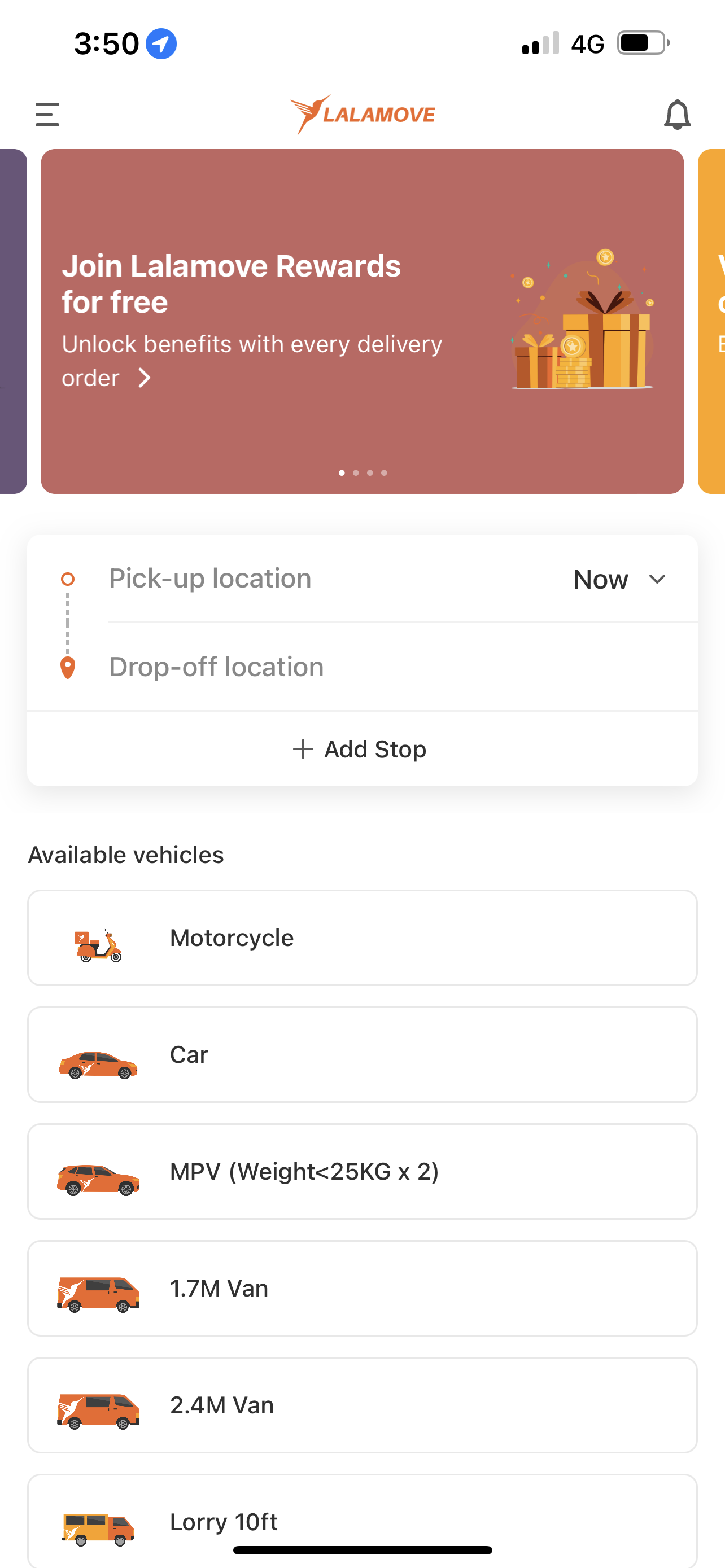The image size is (725, 1568).
Task: Open rewards banner arrow after 'order'
Action: tap(145, 378)
